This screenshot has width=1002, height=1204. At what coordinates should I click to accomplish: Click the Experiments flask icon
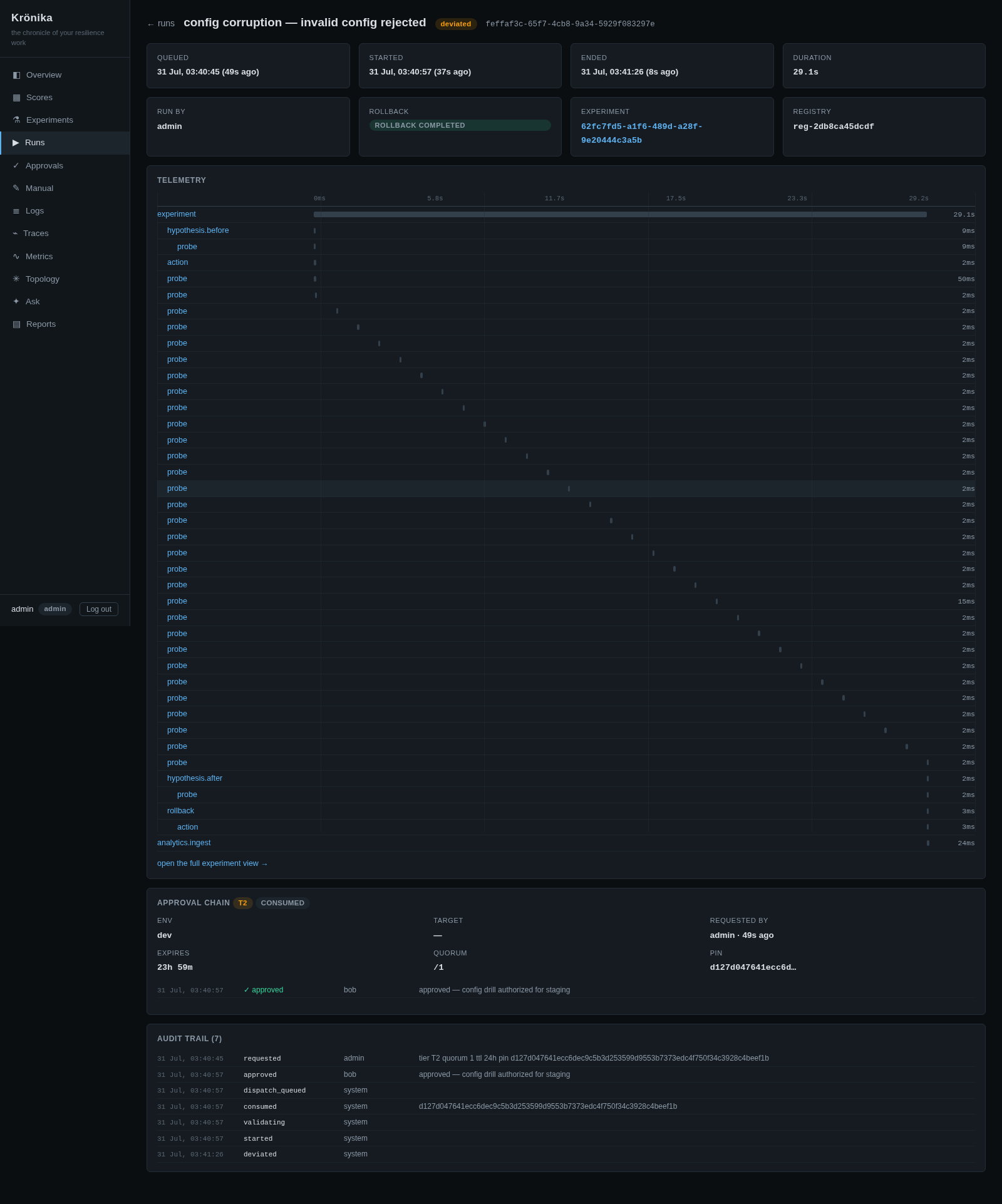point(16,120)
